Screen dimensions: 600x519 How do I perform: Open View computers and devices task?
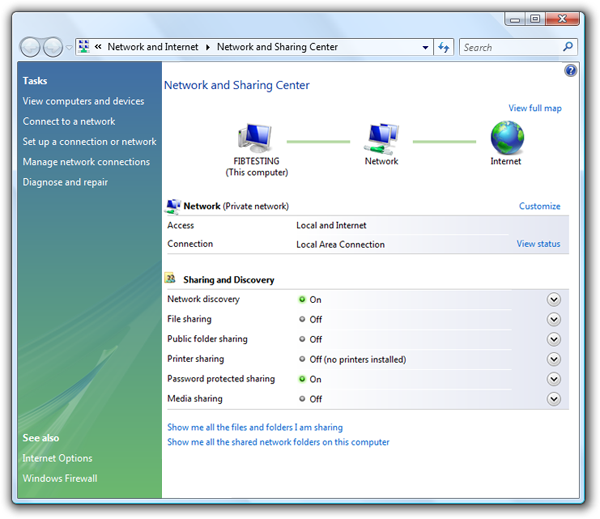83,101
